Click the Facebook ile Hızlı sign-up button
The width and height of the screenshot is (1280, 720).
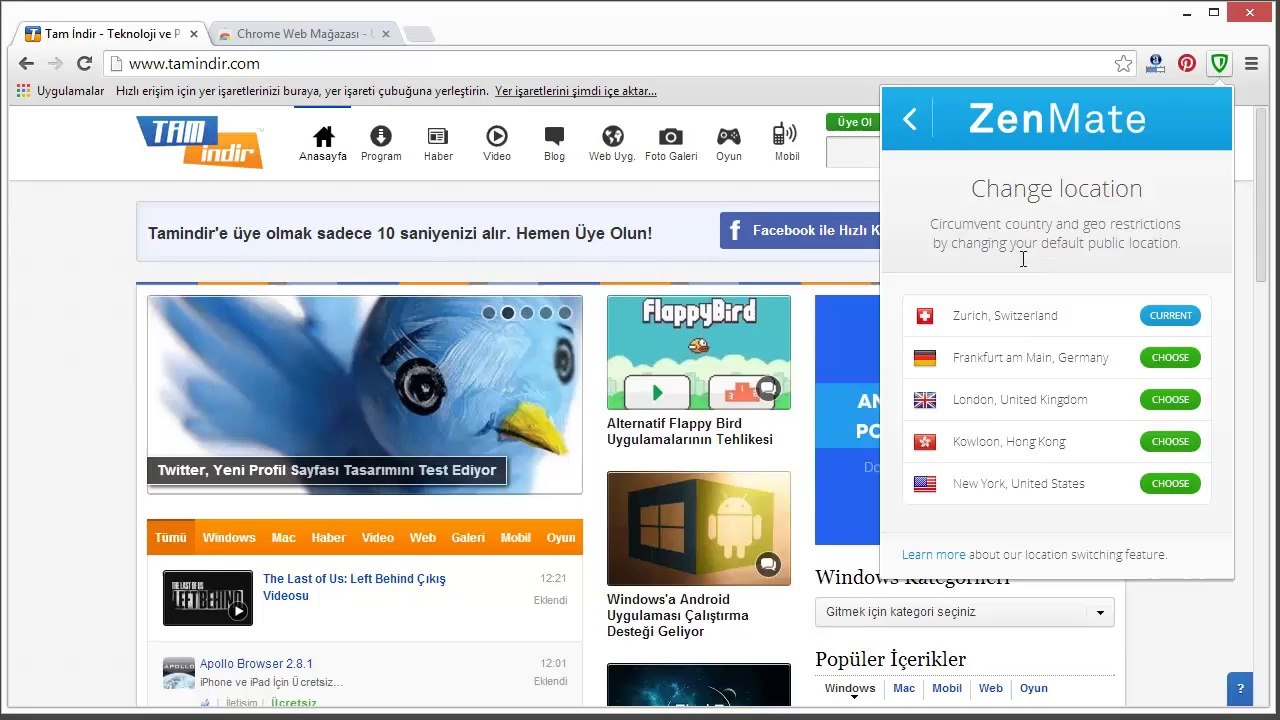point(800,230)
